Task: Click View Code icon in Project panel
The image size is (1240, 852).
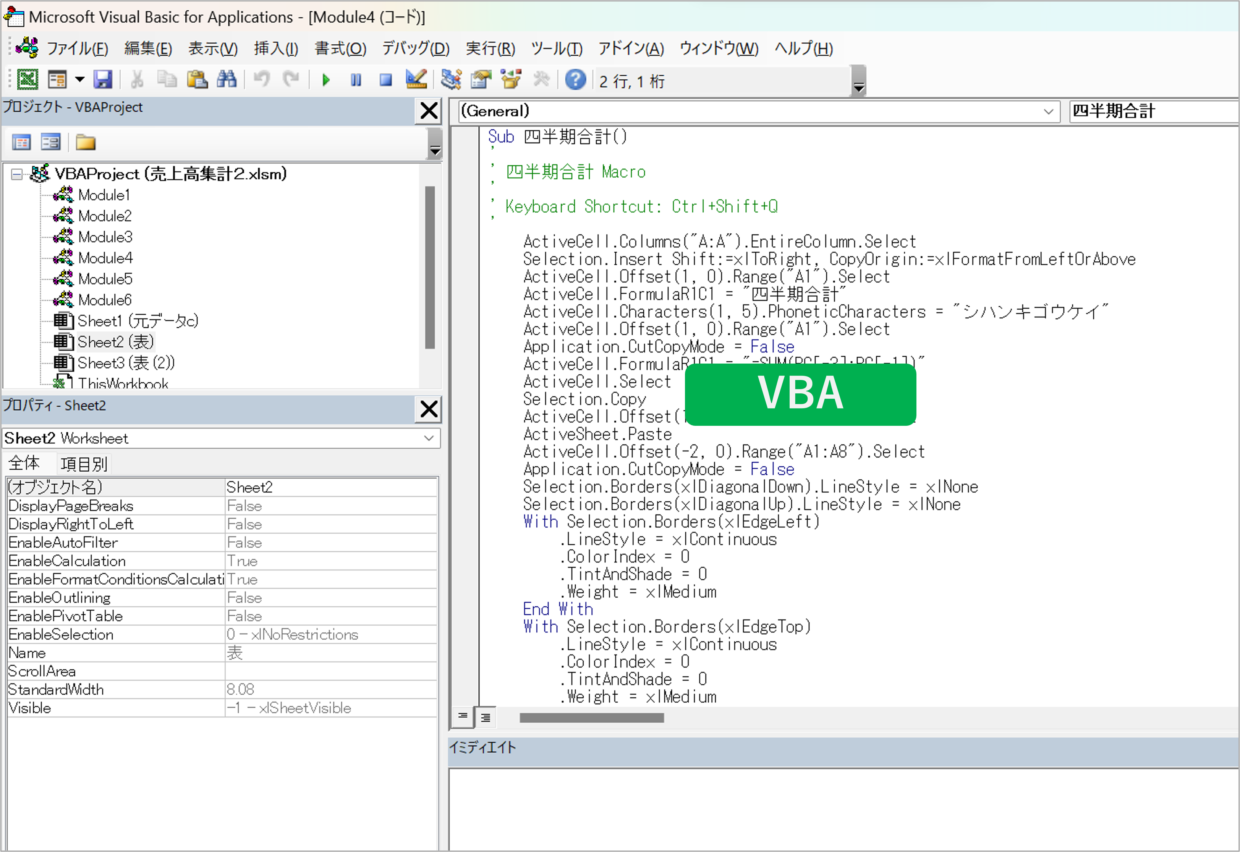Action: (21, 142)
